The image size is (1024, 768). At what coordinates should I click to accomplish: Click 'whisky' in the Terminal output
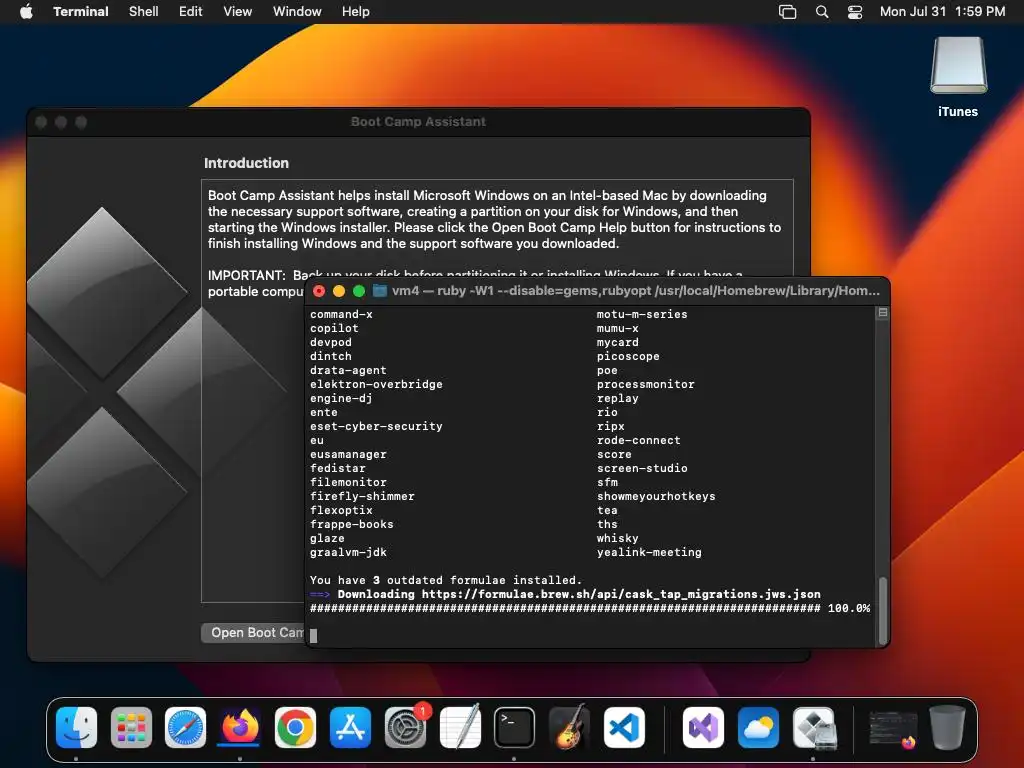[617, 538]
